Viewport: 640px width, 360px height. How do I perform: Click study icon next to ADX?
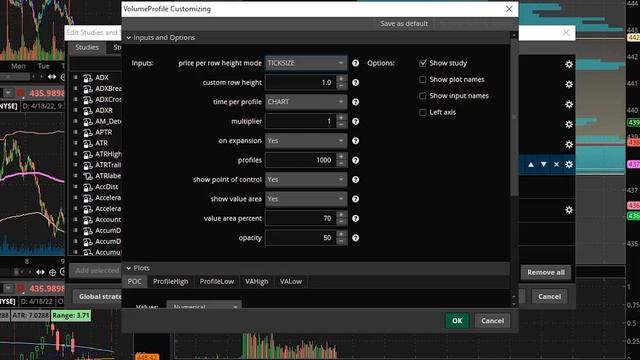(88, 78)
